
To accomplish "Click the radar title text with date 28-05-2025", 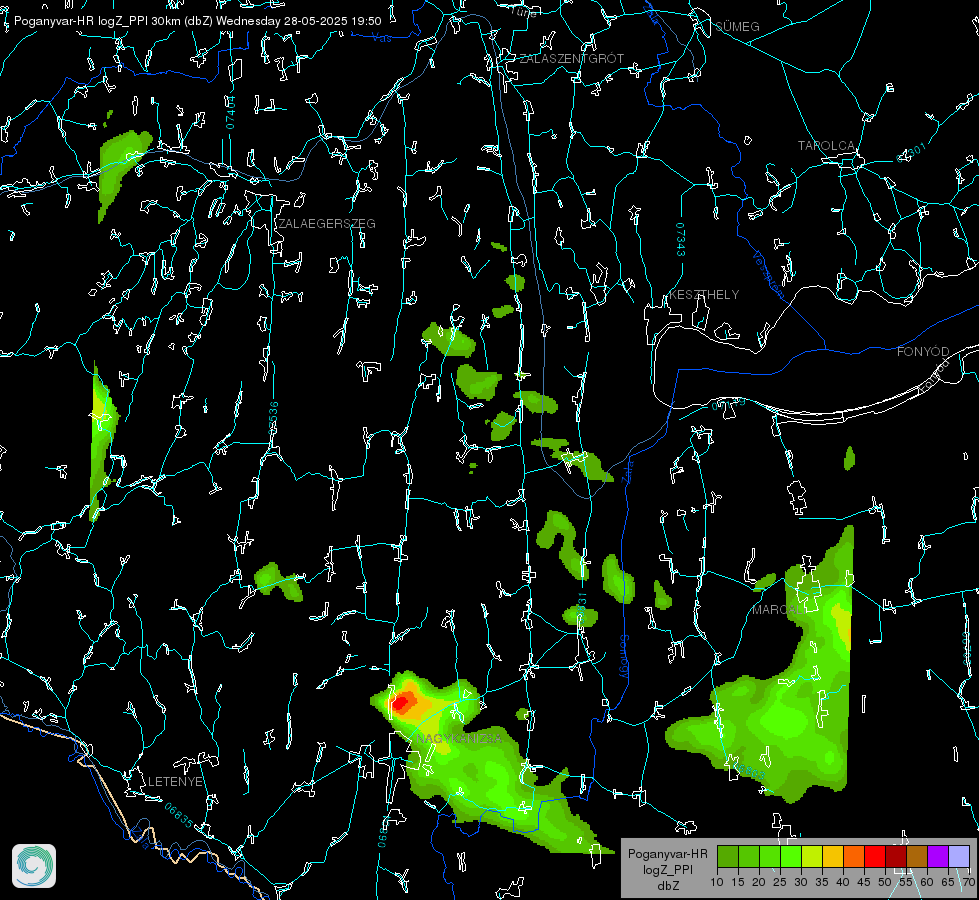I will click(x=197, y=21).
